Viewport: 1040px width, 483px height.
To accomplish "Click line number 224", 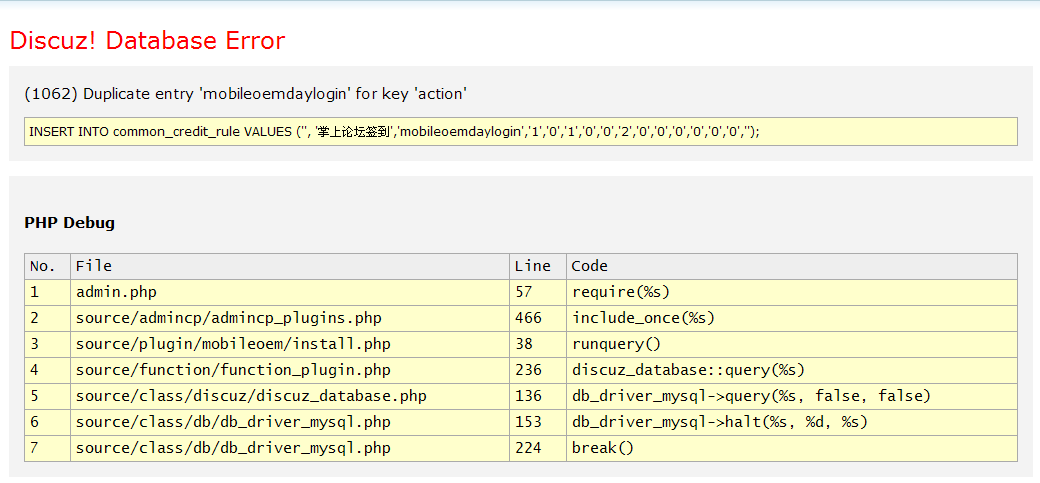I will (x=538, y=448).
